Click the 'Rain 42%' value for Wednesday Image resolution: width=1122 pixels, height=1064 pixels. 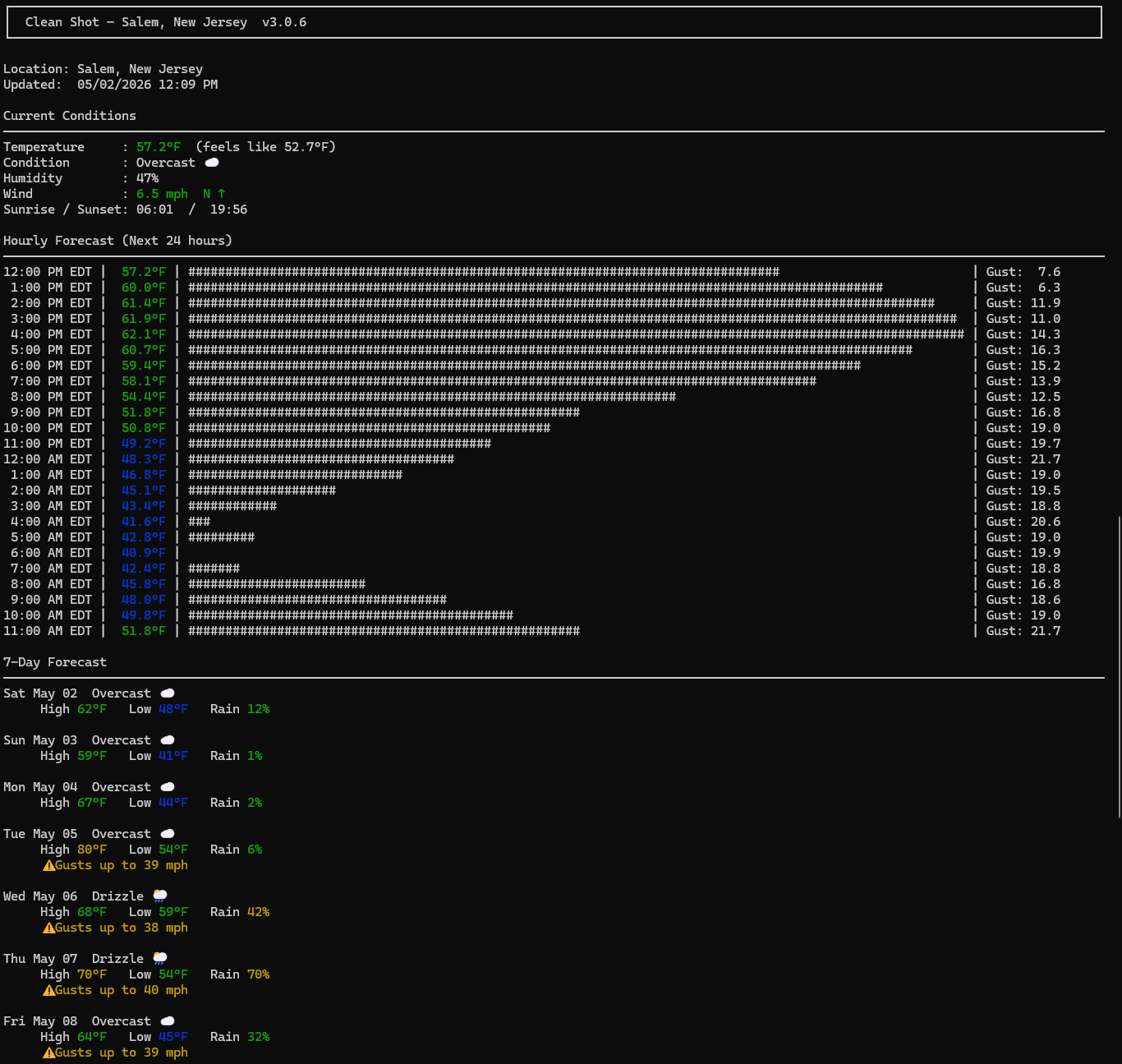tap(240, 912)
